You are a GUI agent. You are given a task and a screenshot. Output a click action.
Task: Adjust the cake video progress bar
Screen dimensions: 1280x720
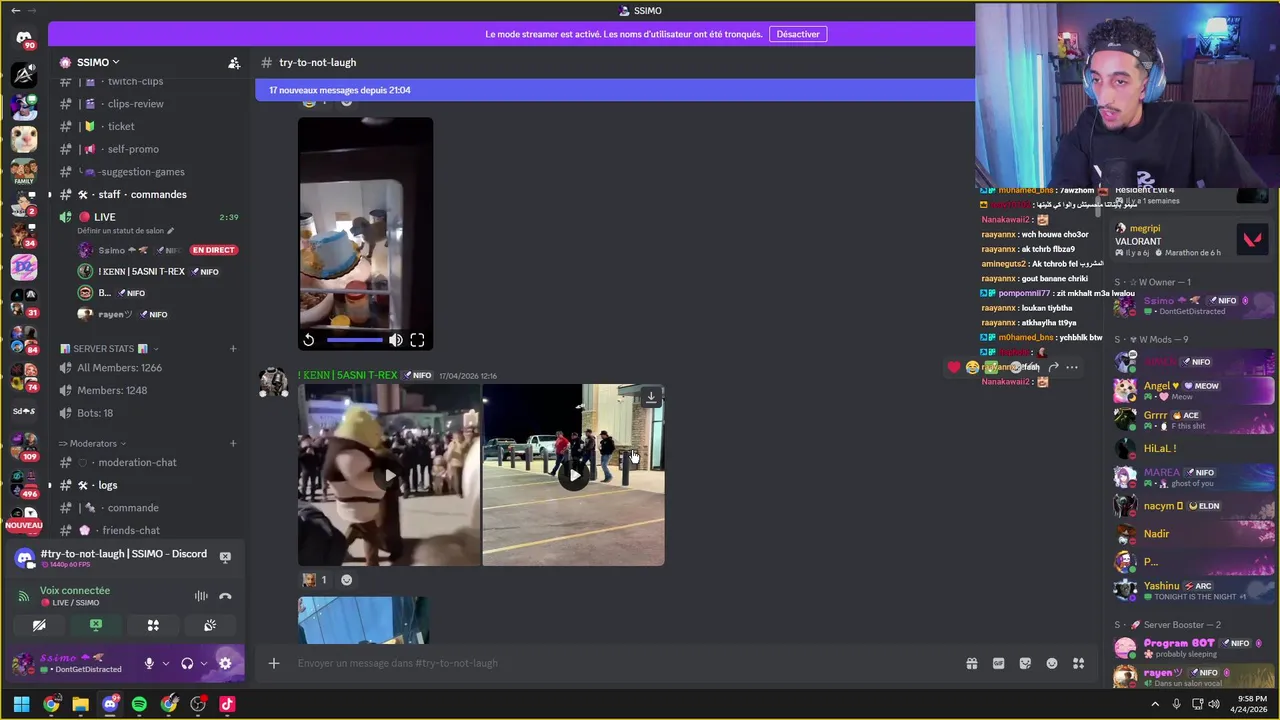[354, 340]
